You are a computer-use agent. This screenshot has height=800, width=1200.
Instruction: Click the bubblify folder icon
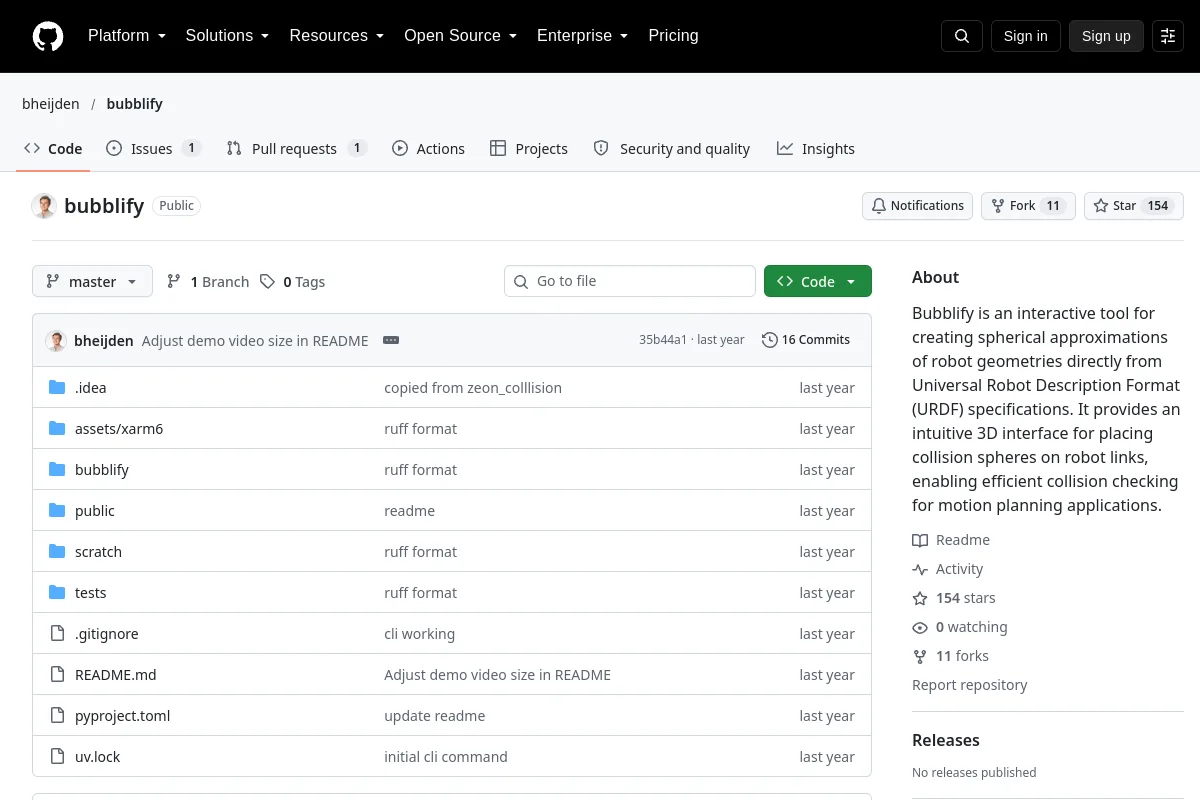(x=57, y=470)
